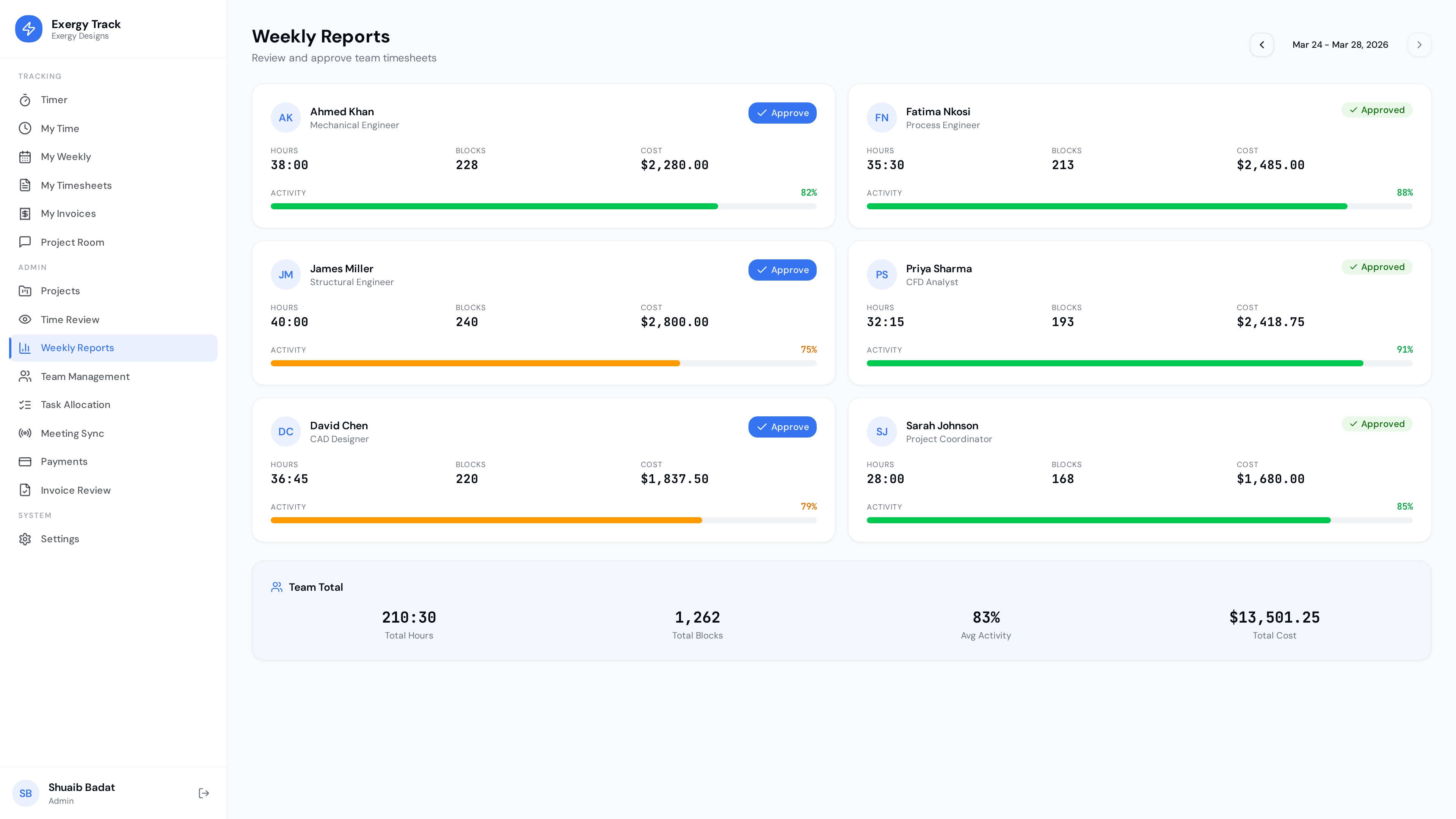Click the Time Review eye icon
Screen dimensions: 1456x819
point(25,319)
